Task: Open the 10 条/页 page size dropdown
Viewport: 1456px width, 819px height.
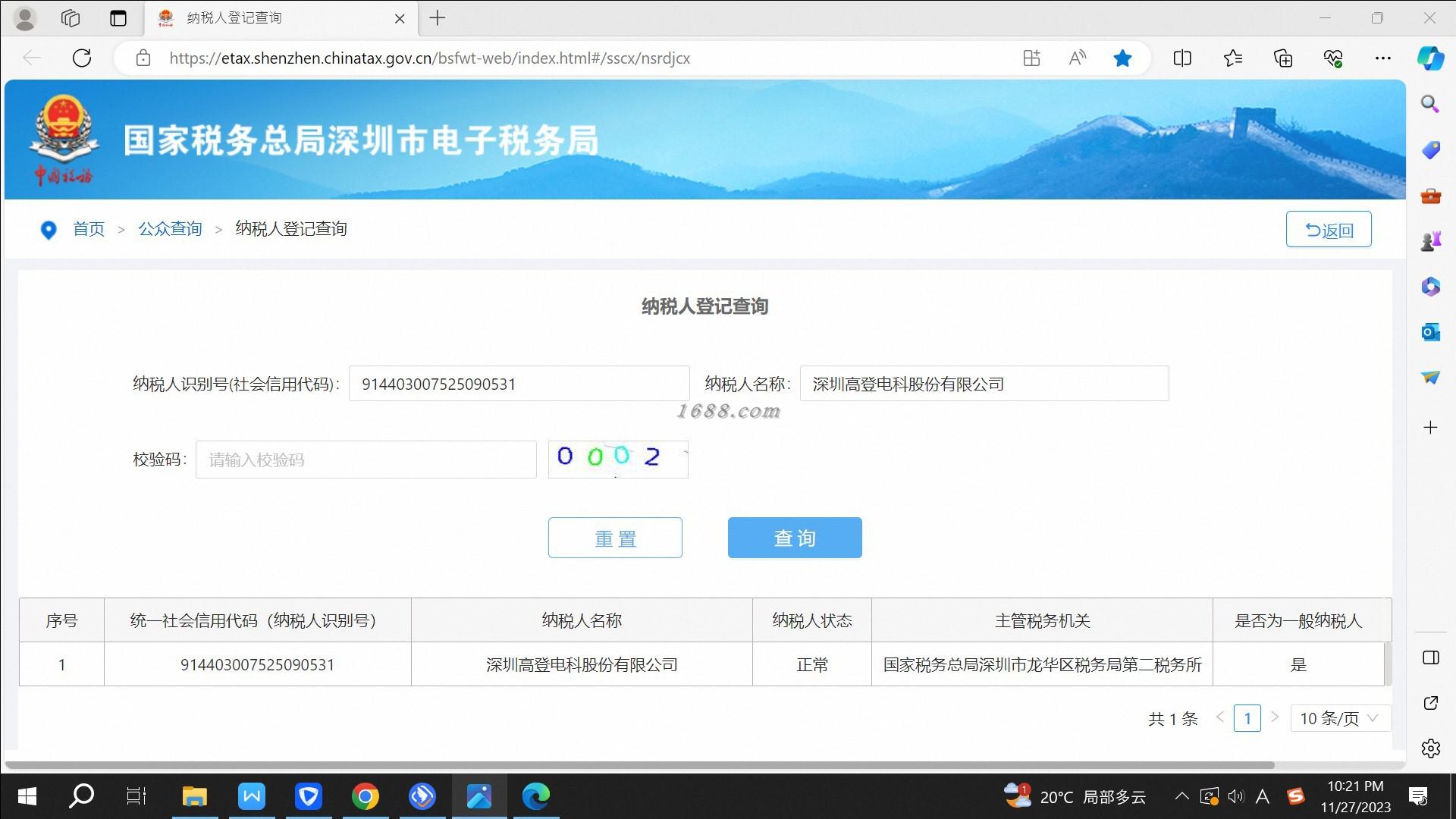Action: click(x=1340, y=718)
